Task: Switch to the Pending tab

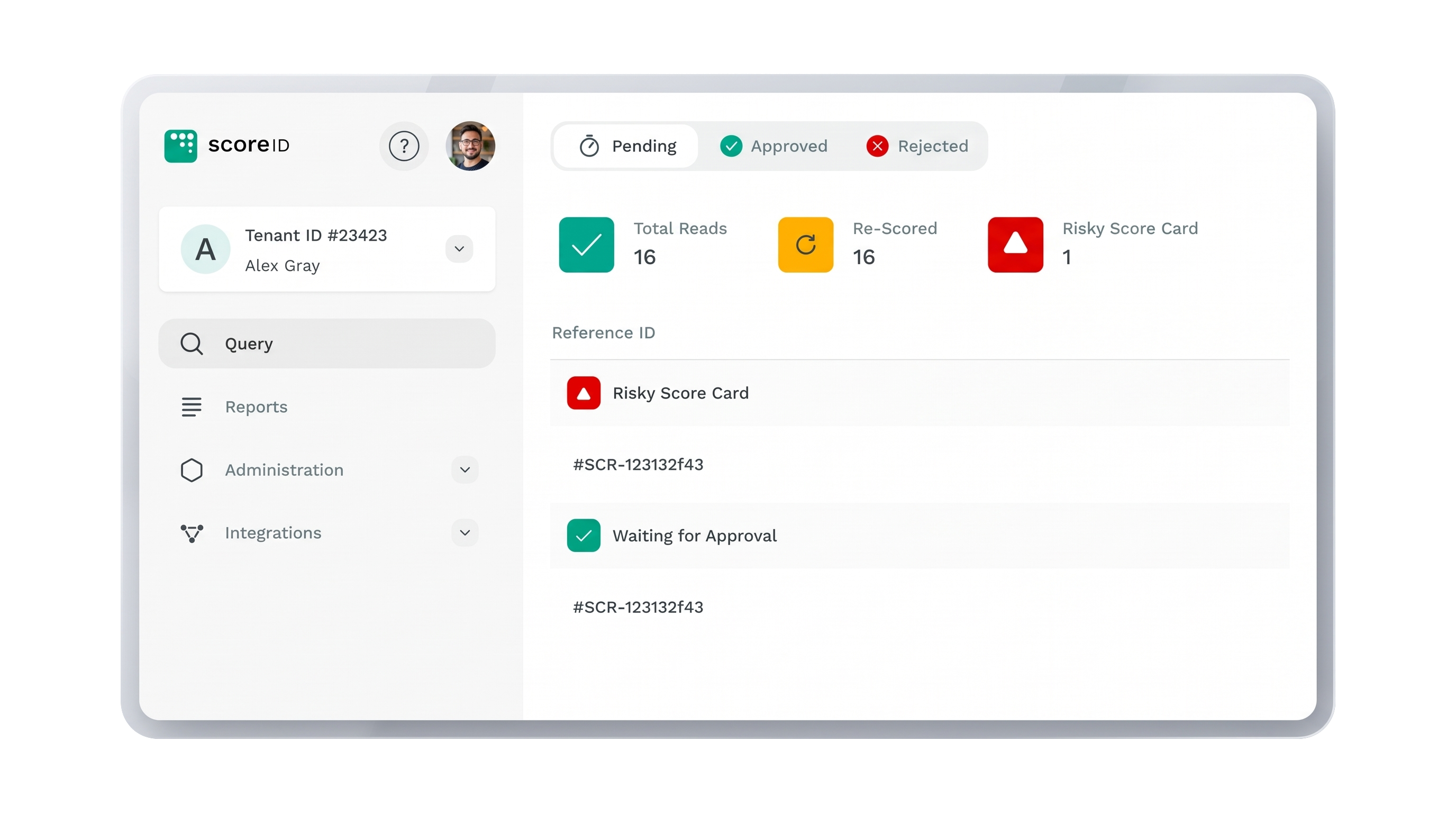Action: pos(626,147)
